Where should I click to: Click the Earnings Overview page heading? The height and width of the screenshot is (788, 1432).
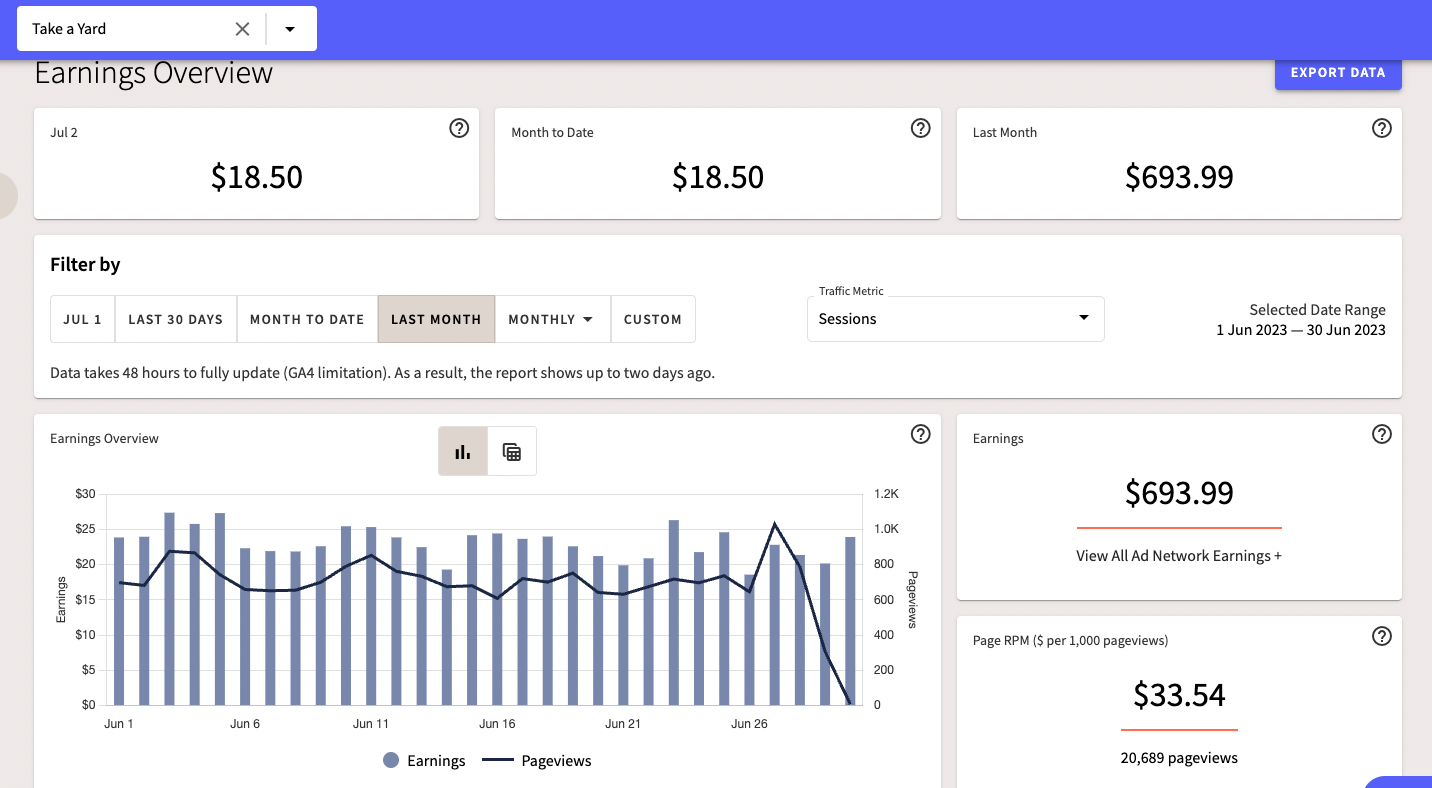click(154, 73)
